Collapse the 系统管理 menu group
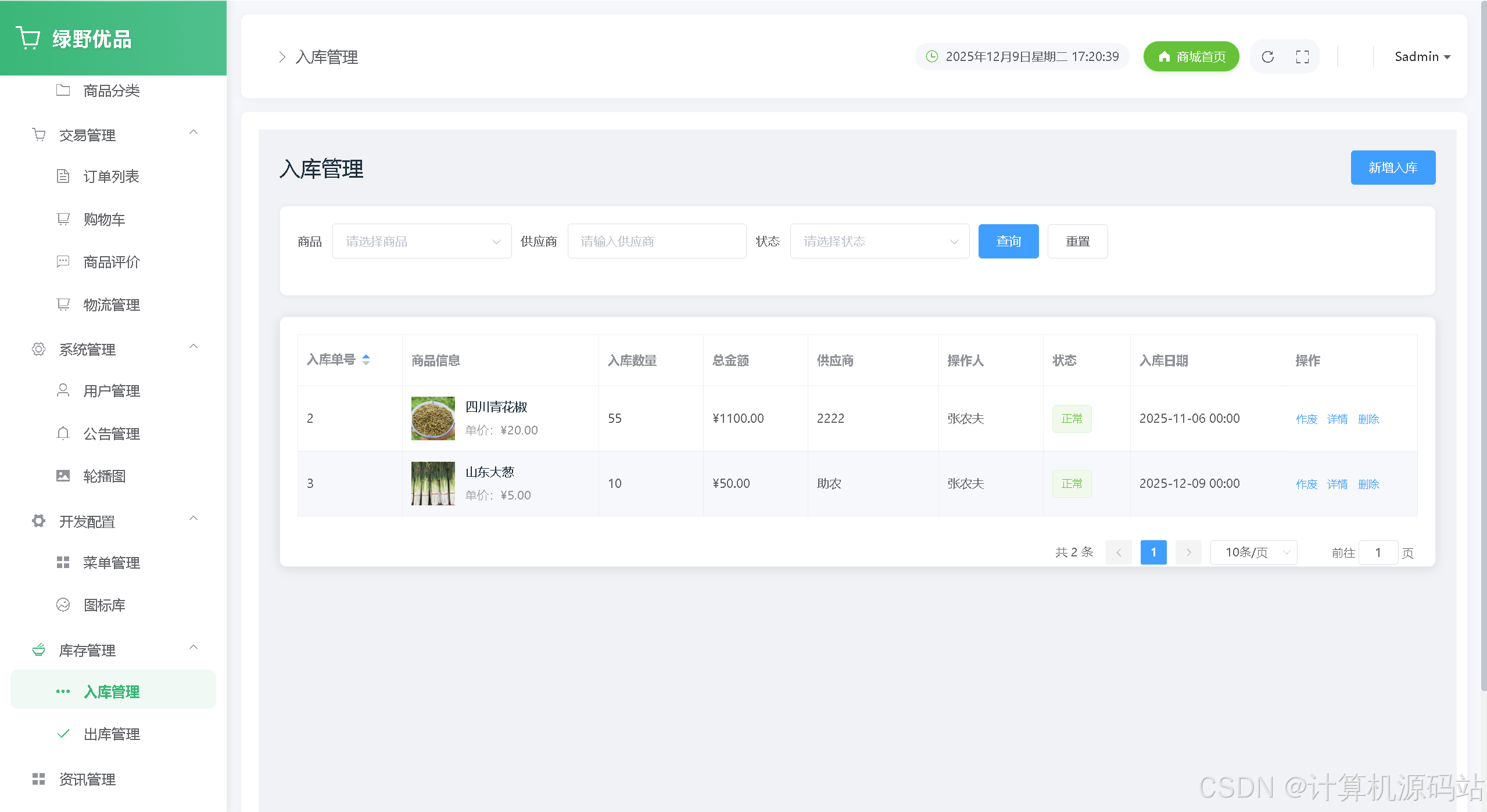1487x812 pixels. 194,347
